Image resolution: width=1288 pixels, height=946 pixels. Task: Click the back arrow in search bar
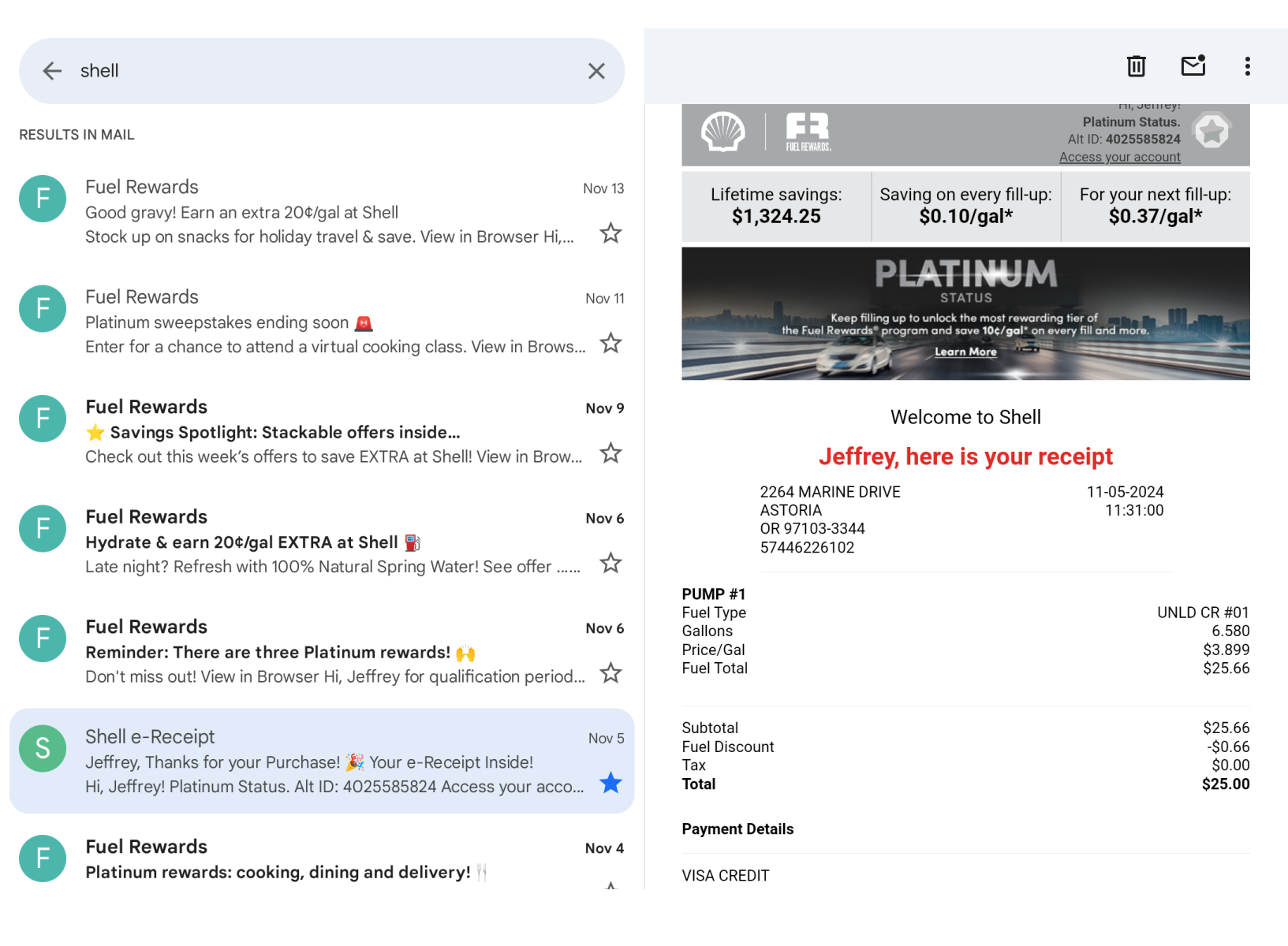click(x=52, y=71)
